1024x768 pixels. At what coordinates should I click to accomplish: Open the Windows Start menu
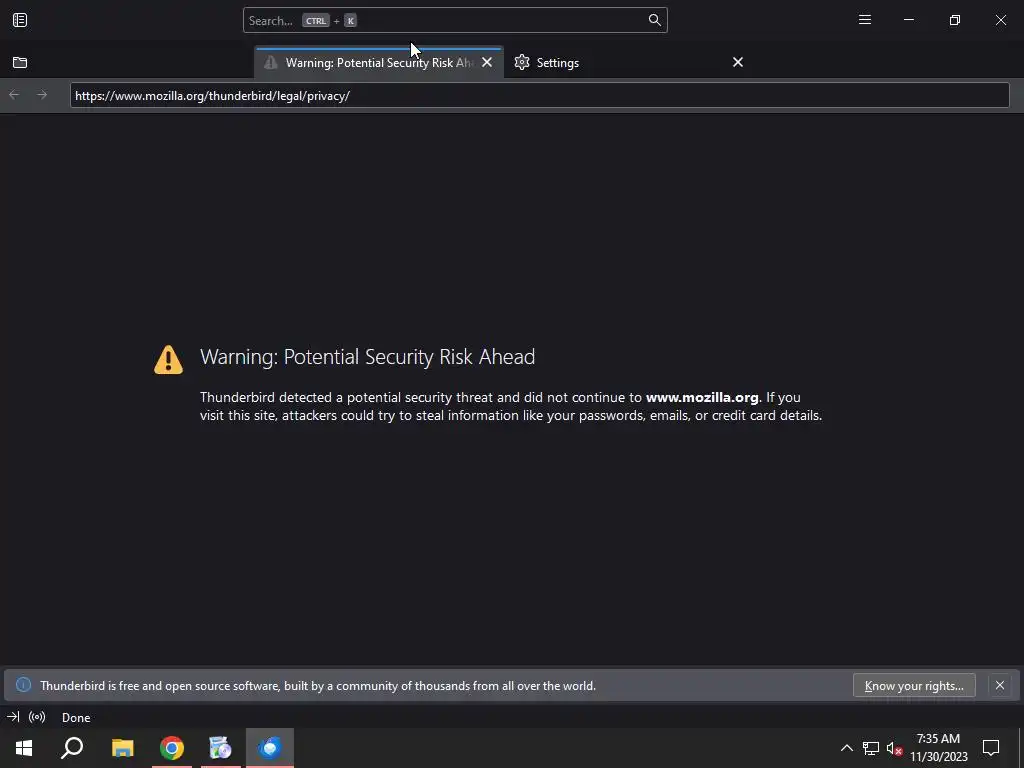pos(24,748)
